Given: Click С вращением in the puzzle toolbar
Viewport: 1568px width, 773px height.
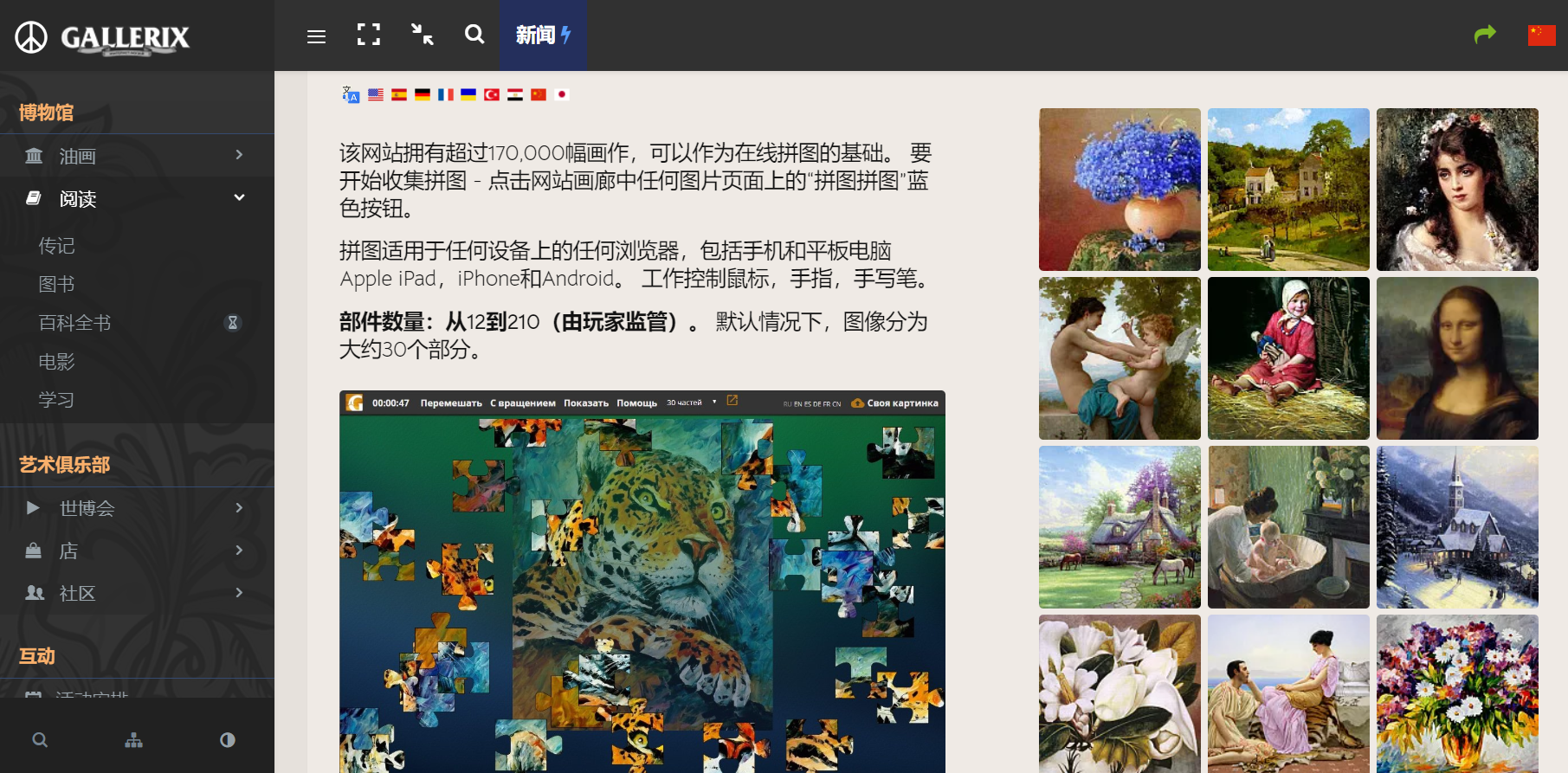Looking at the screenshot, I should point(523,403).
